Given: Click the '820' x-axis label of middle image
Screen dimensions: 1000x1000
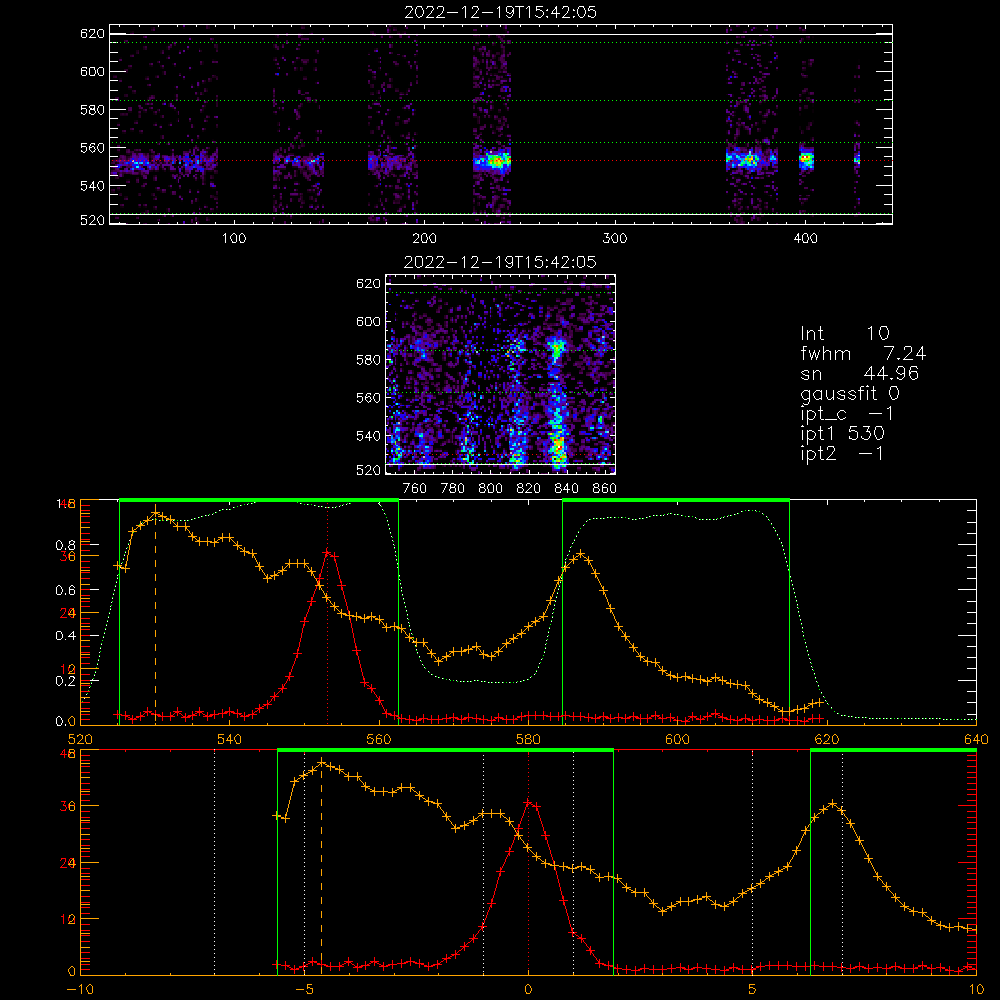Looking at the screenshot, I should click(529, 489).
